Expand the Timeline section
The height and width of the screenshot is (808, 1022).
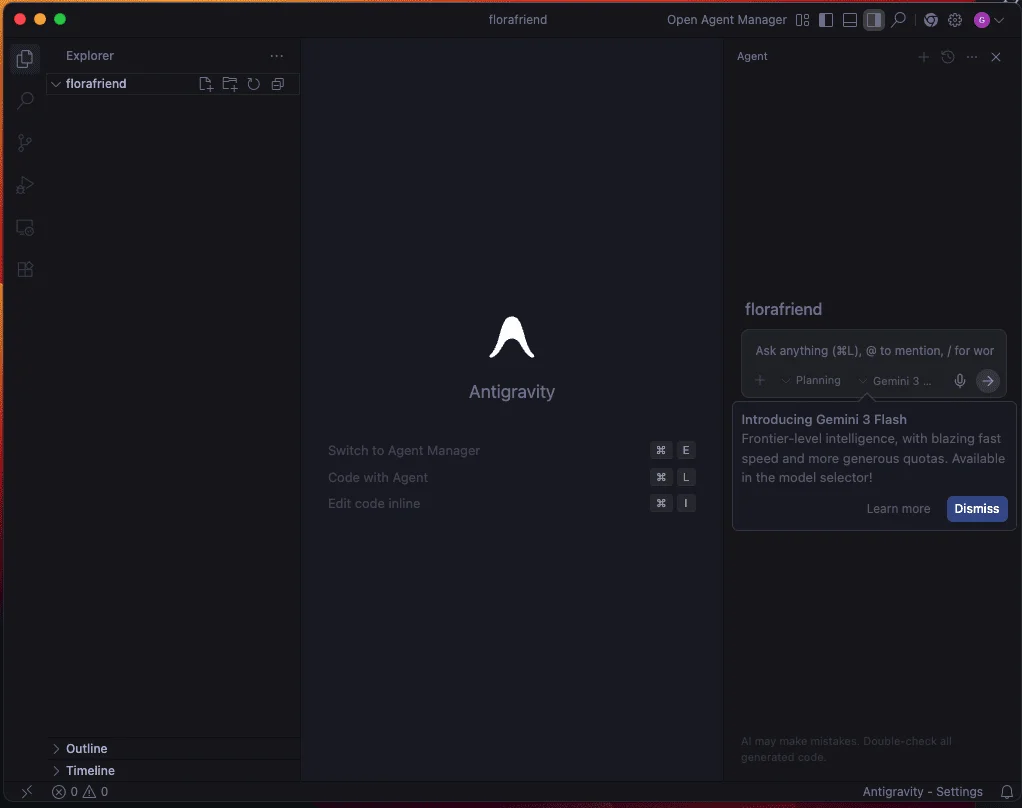coord(90,771)
